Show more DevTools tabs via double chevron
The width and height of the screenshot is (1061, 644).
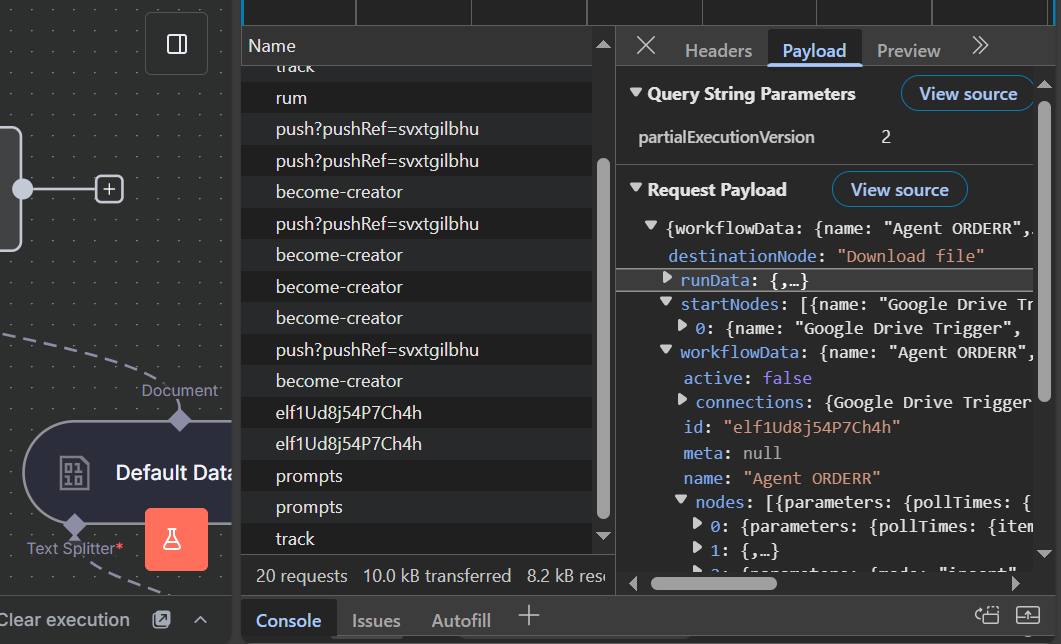click(x=980, y=46)
